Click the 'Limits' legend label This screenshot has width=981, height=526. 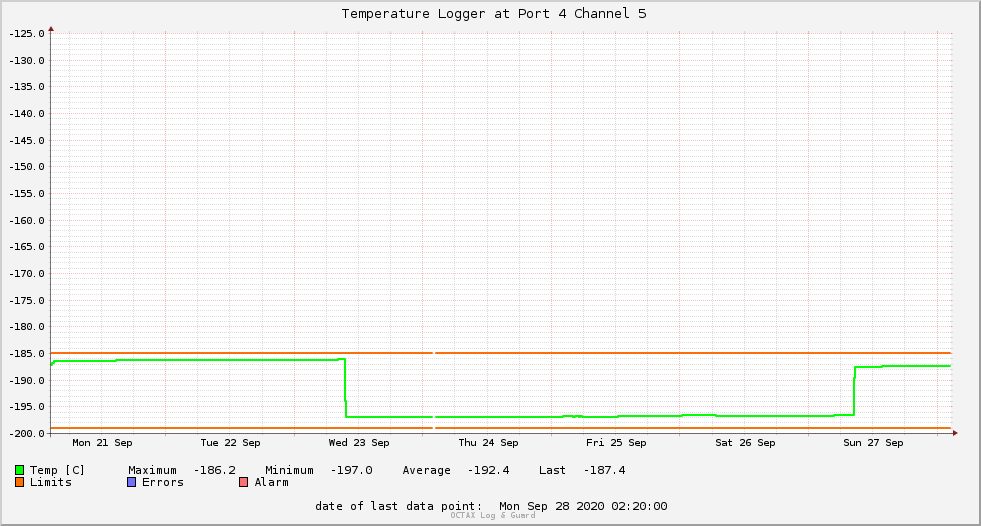pos(51,482)
